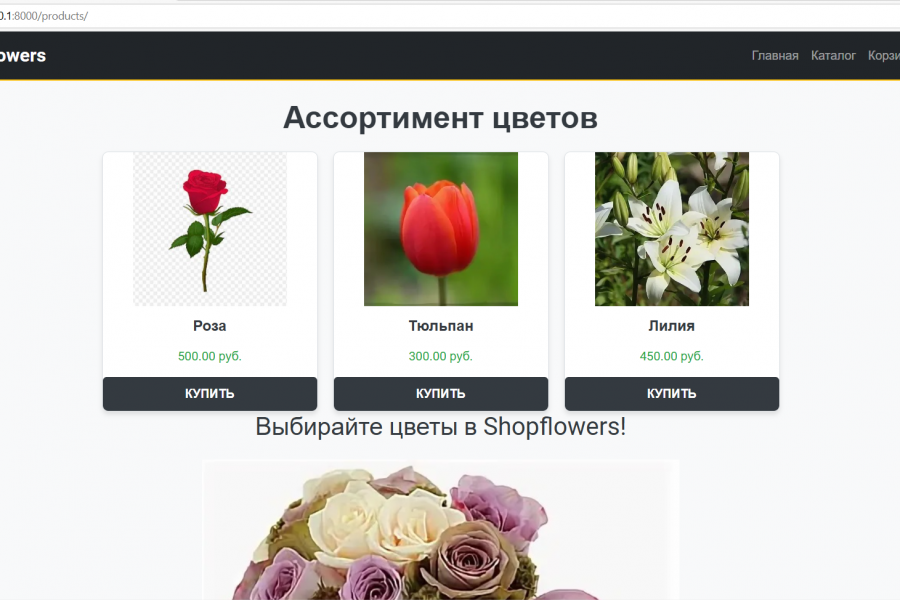The height and width of the screenshot is (600, 900).
Task: Click the Роза product title
Action: [x=210, y=326]
